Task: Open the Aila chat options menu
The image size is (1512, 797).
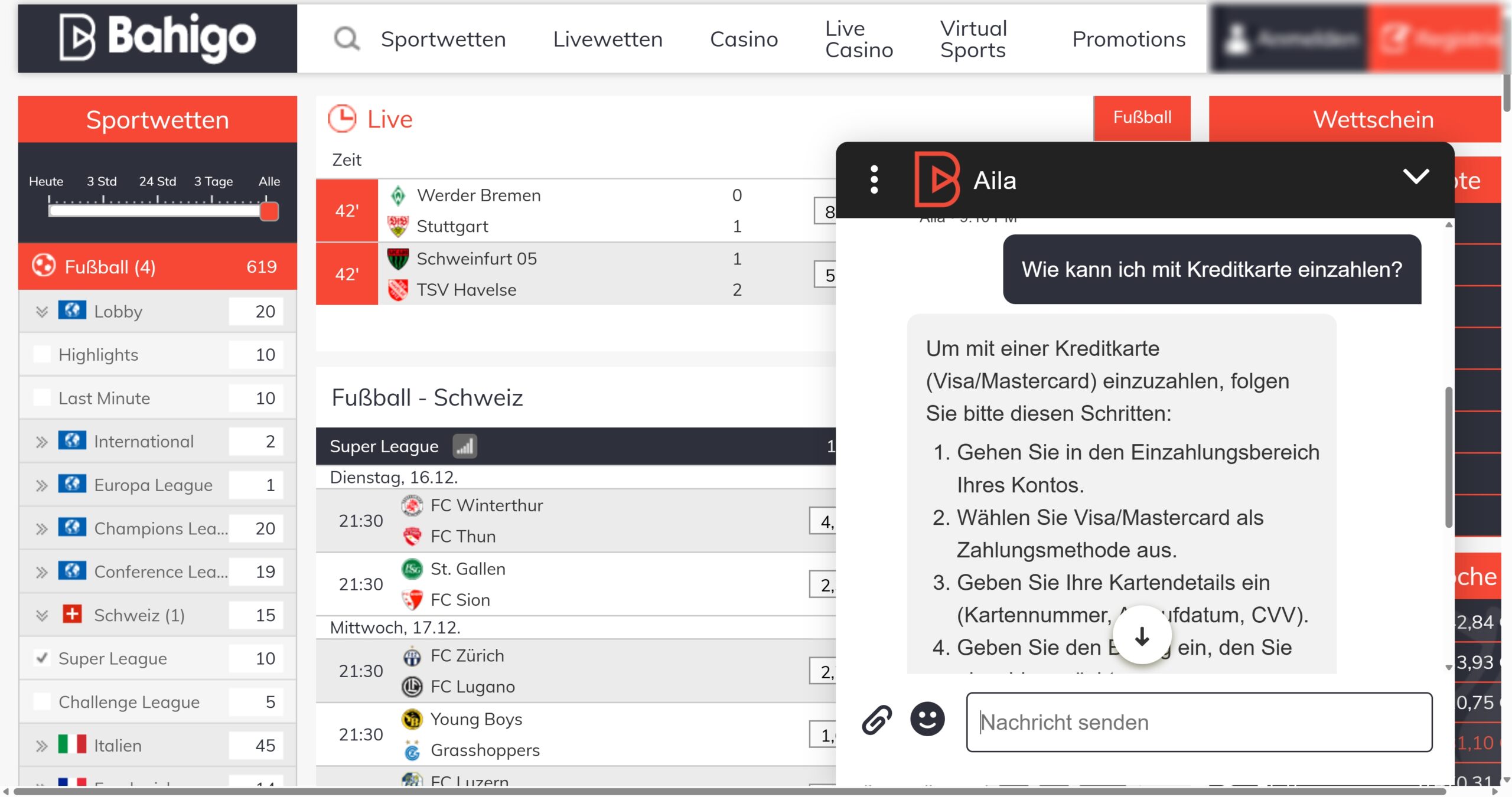Action: tap(874, 179)
